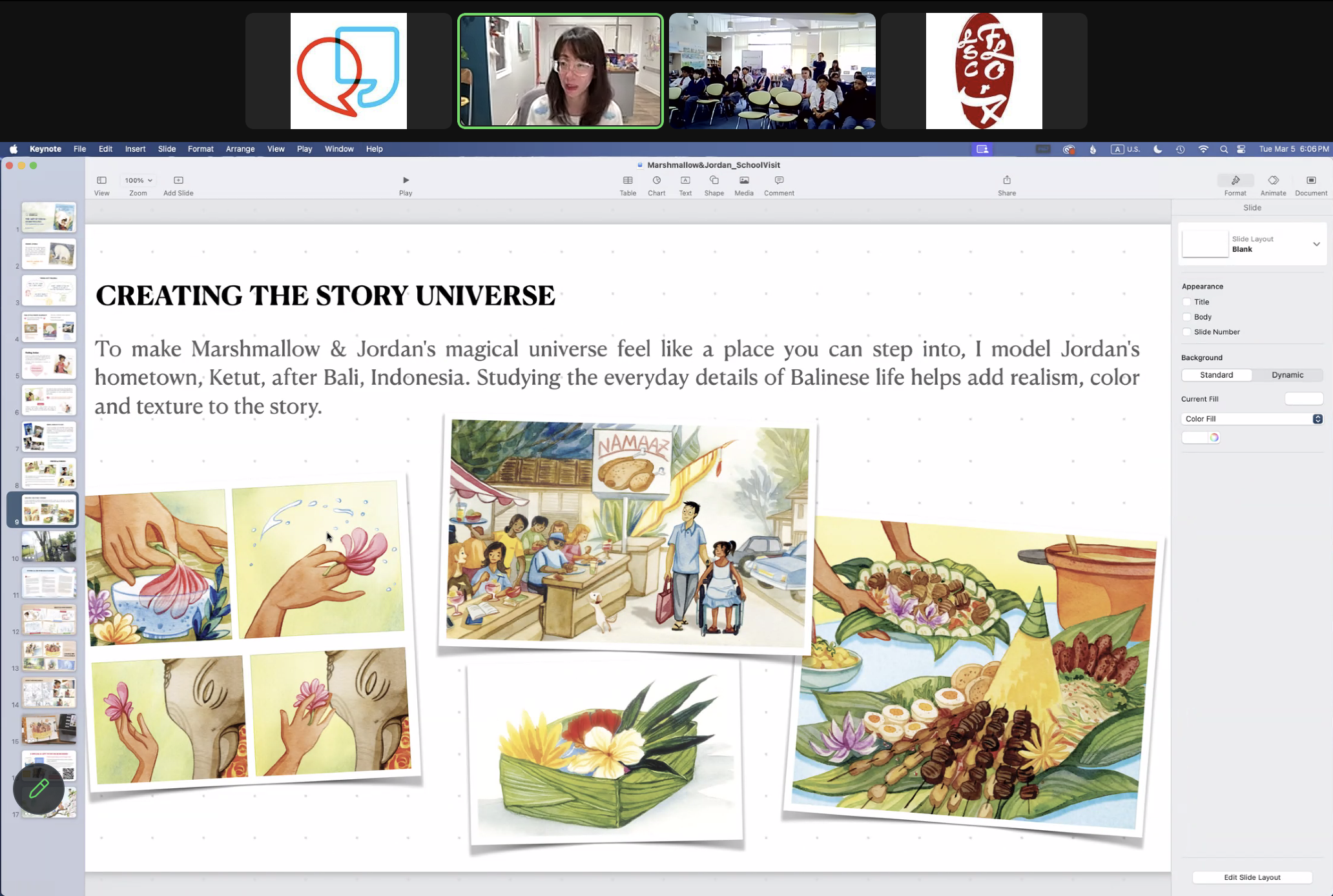Open the File menu

[x=79, y=148]
